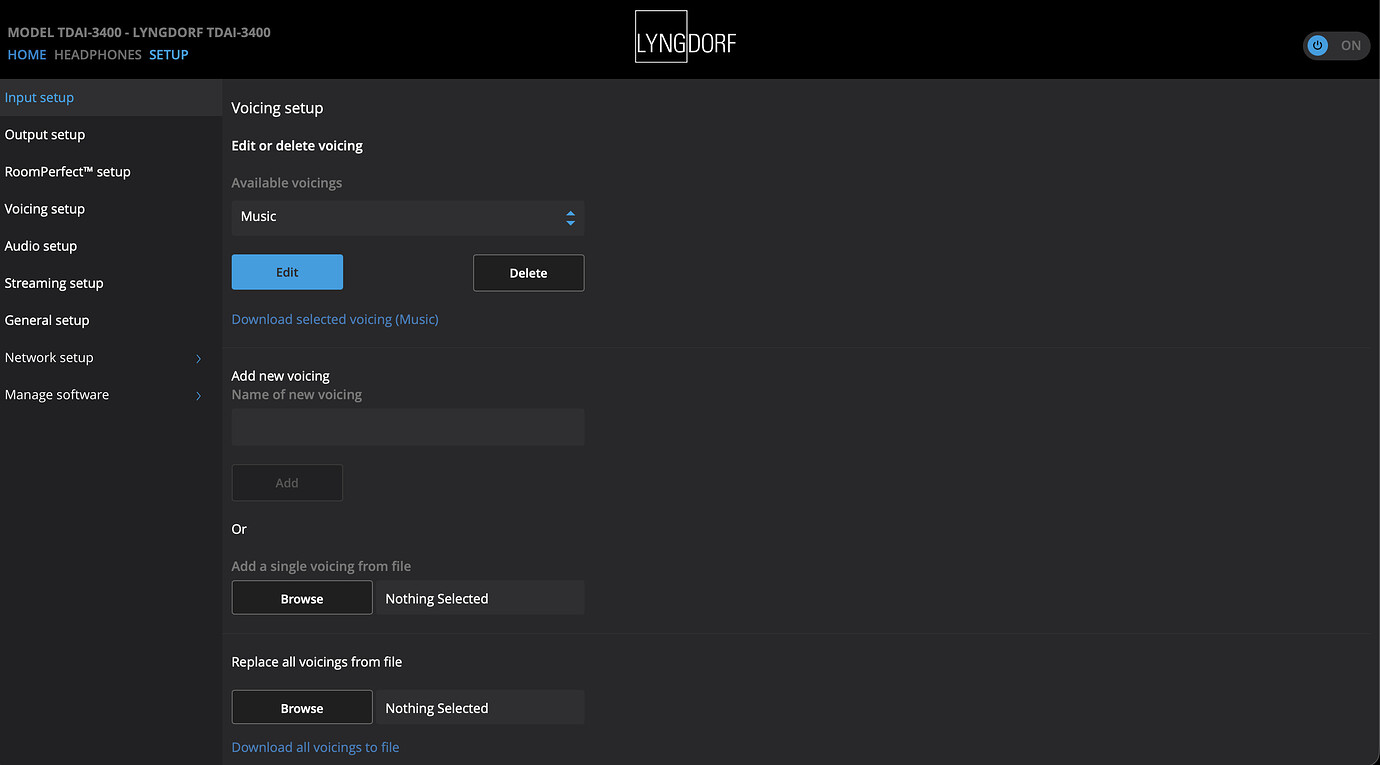Select Input setup in the sidebar
The image size is (1380, 765).
[x=111, y=98]
